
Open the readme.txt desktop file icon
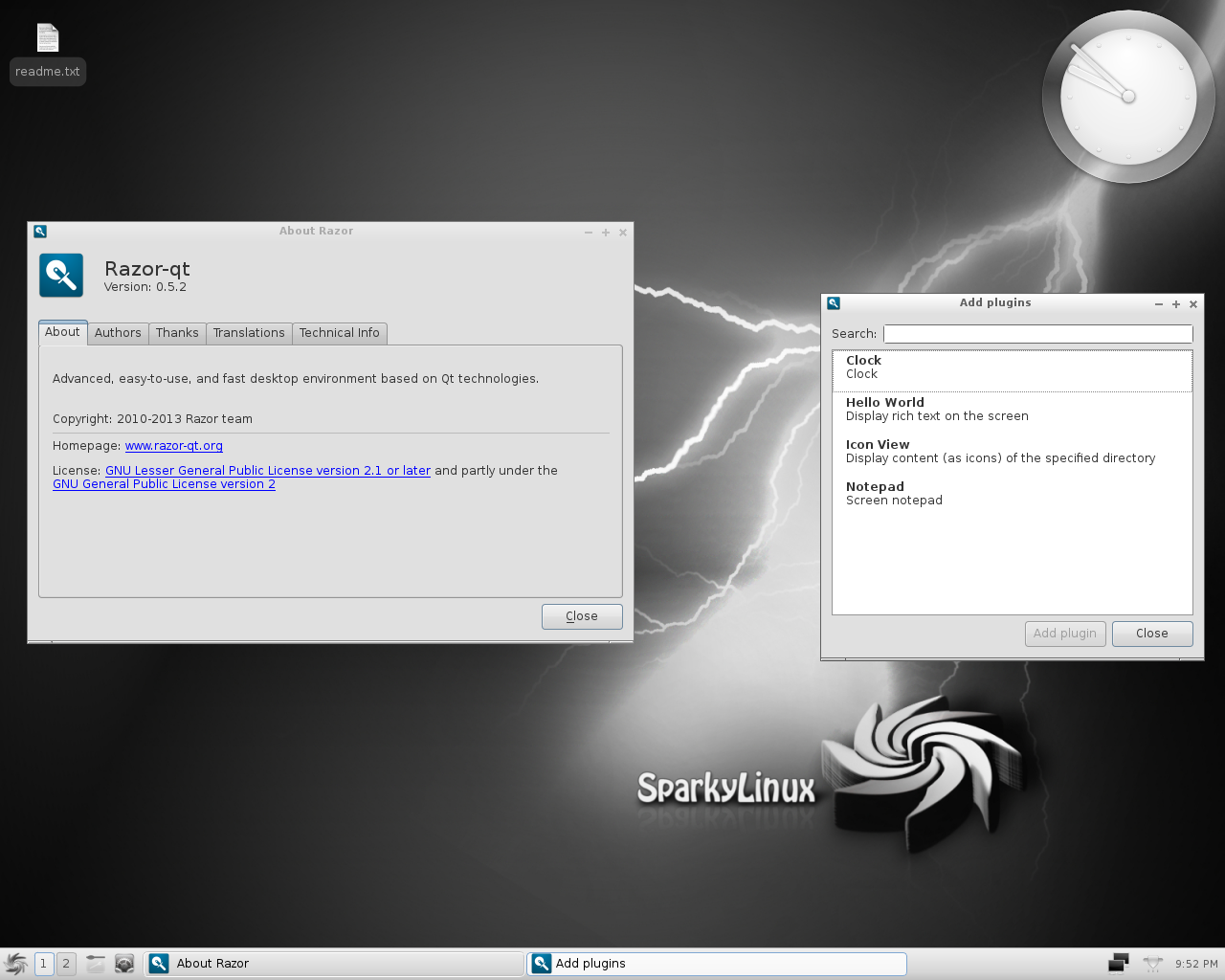coord(48,38)
